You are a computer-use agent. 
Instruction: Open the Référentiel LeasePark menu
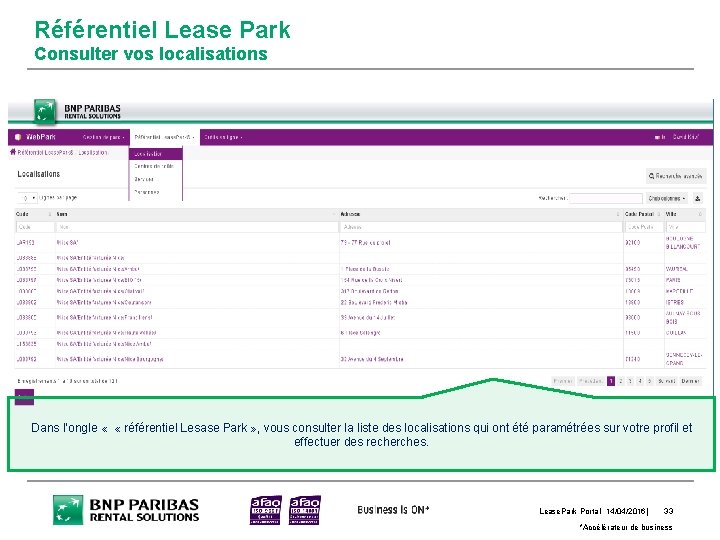tap(164, 137)
